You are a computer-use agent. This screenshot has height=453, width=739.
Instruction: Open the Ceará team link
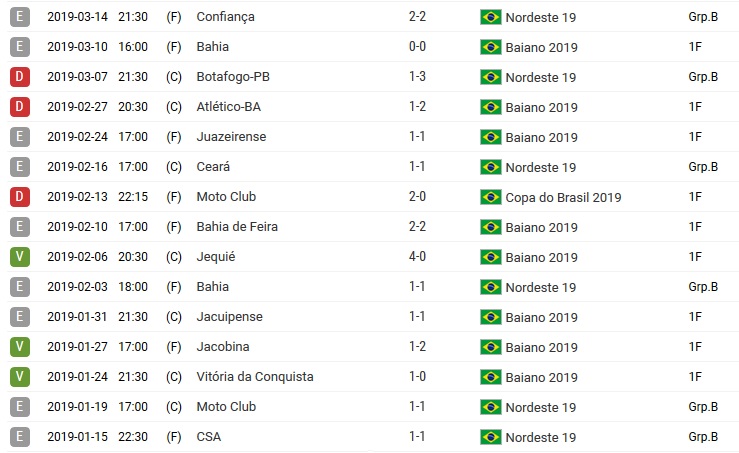(x=215, y=167)
